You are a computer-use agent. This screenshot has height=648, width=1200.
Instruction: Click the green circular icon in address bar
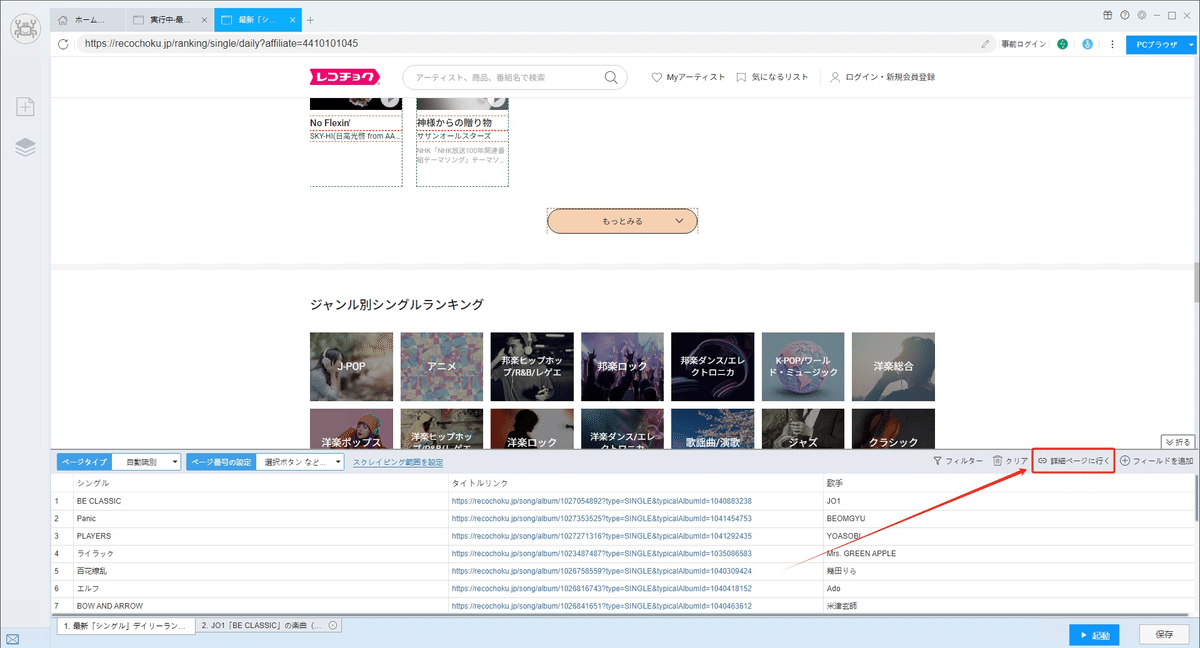click(1062, 44)
